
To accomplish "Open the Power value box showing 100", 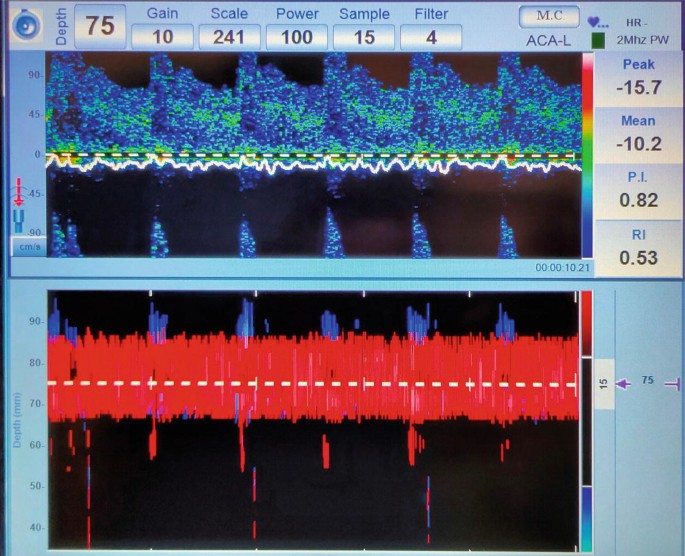I will point(297,36).
